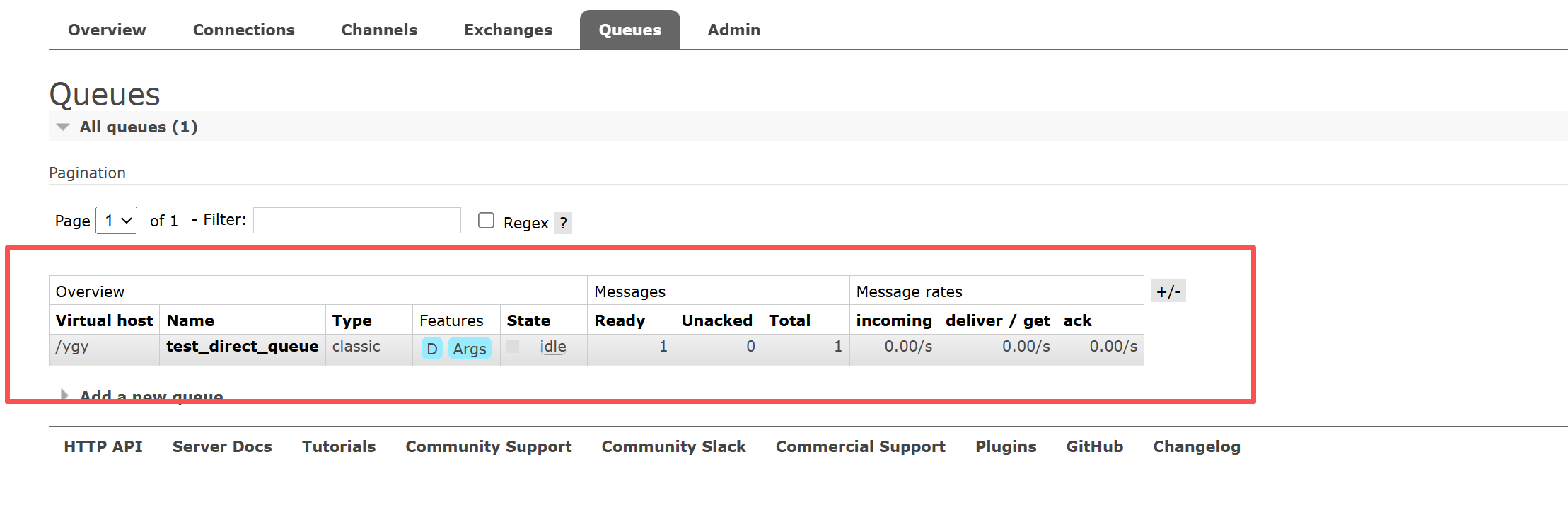
Task: Click the '+/-' column toggle button
Action: tap(1168, 291)
